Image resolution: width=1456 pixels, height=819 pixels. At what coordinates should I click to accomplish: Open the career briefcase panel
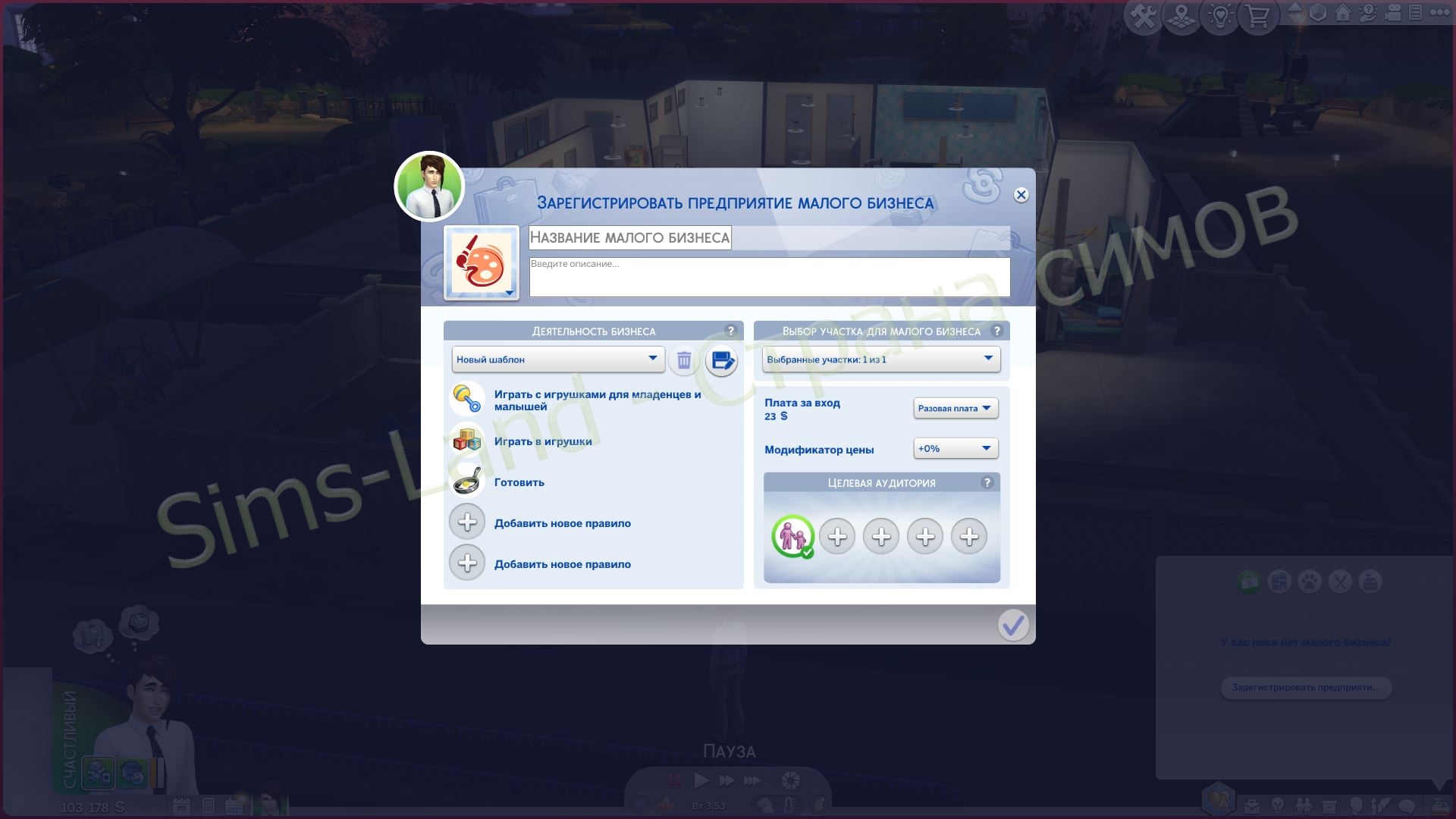[1252, 806]
